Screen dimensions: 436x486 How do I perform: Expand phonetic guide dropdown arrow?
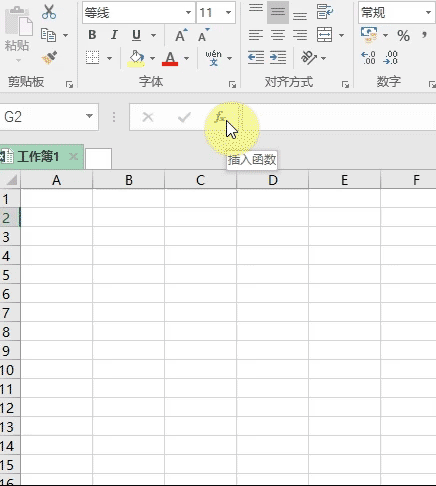(230, 58)
